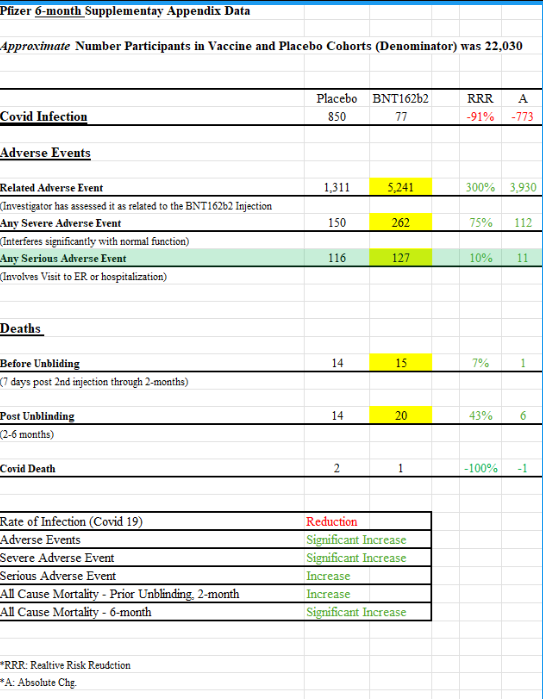The image size is (543, 699).
Task: Select 'All Cause Mortality - Prior Unblinding, 2-month'
Action: click(119, 594)
